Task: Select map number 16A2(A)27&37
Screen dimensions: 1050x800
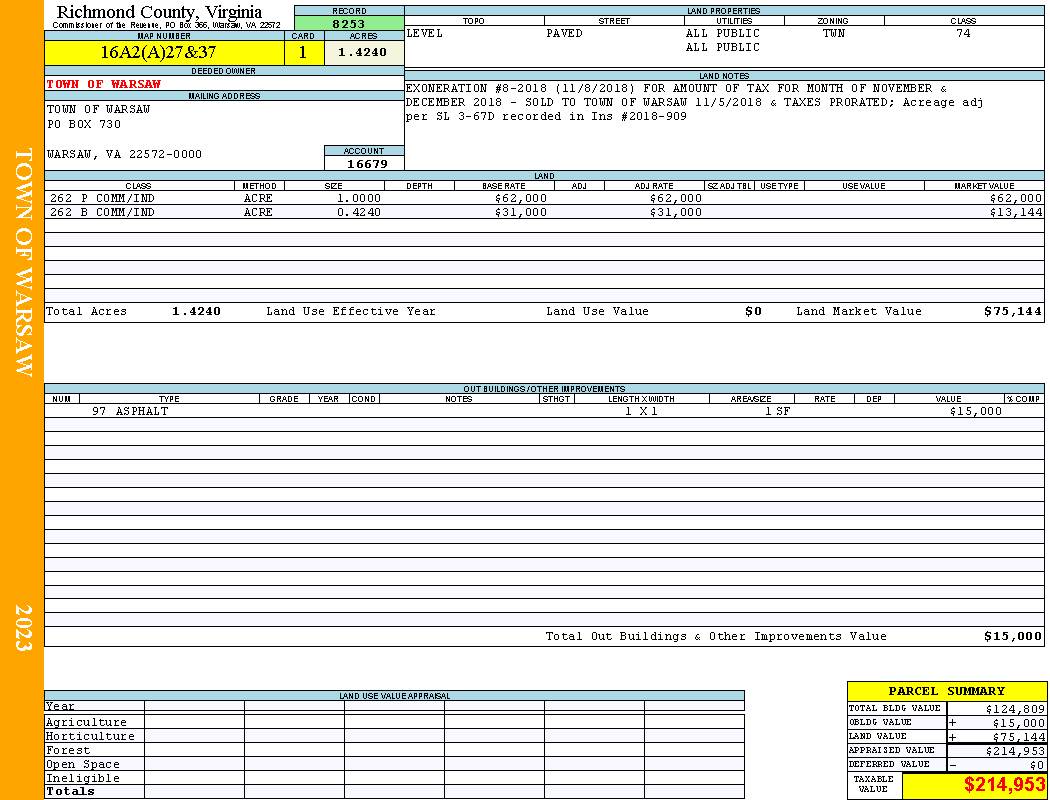Action: tap(158, 52)
